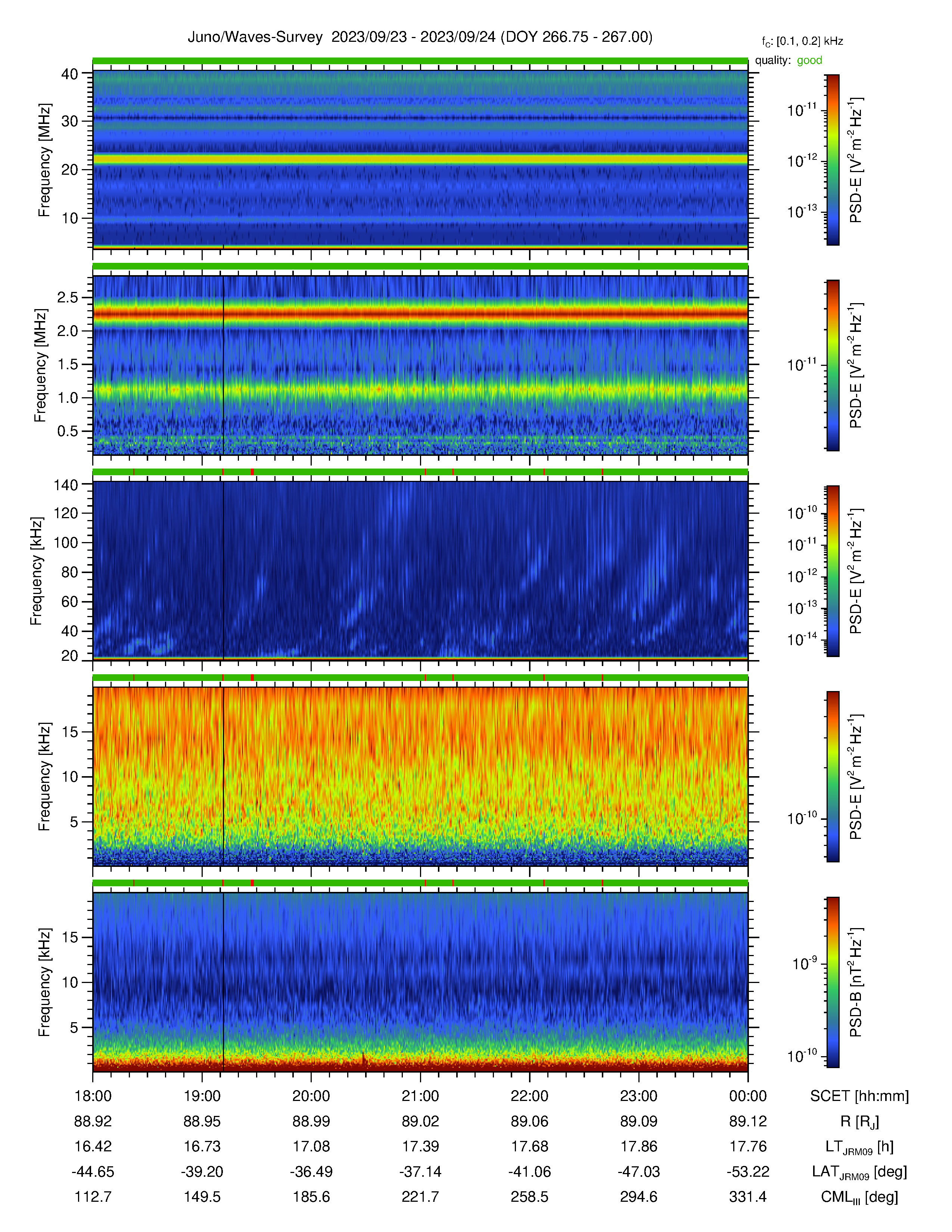Screen dimensions: 952x1232
Task: Click the CML III [deg] row label
Action: click(x=859, y=1197)
